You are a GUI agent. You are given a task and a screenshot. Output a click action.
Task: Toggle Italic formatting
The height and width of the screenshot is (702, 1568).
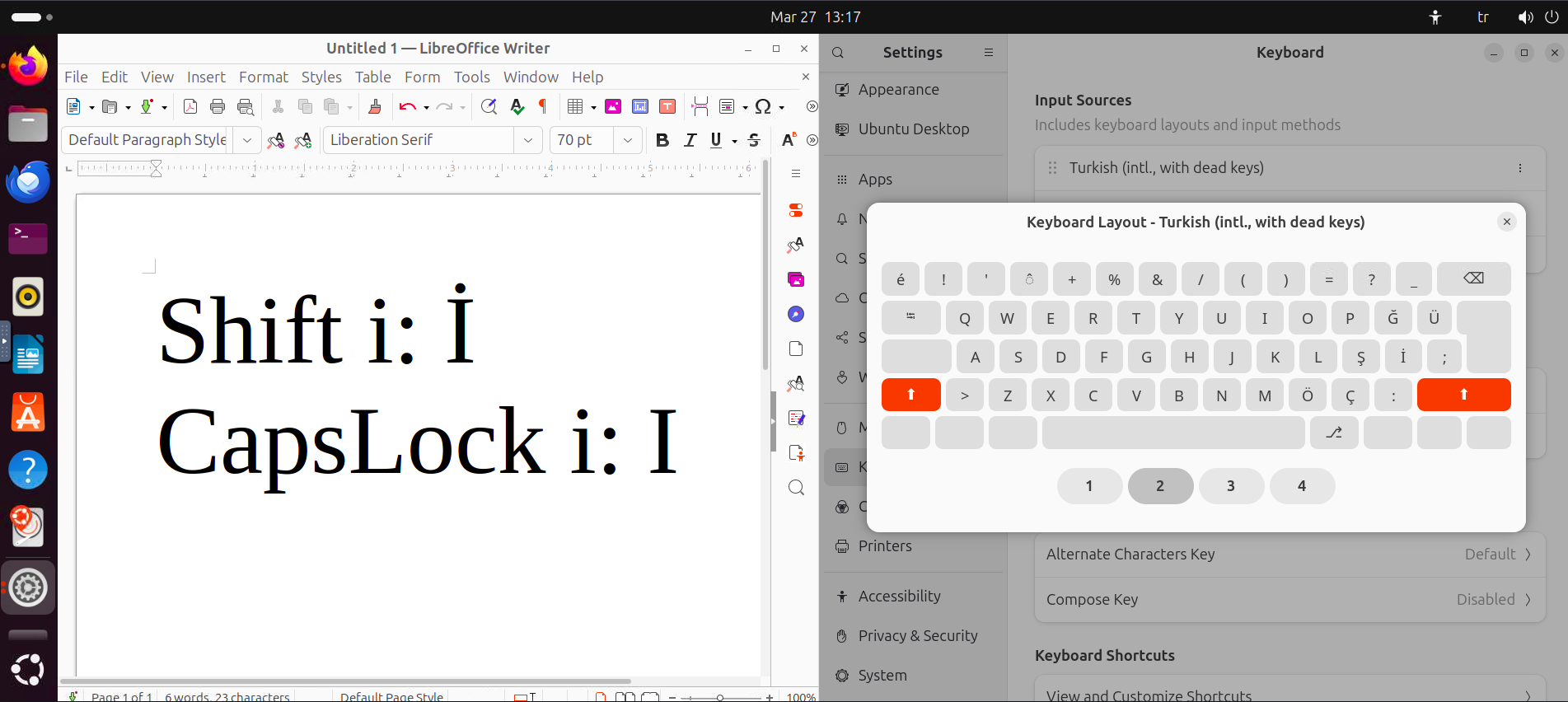pos(690,140)
